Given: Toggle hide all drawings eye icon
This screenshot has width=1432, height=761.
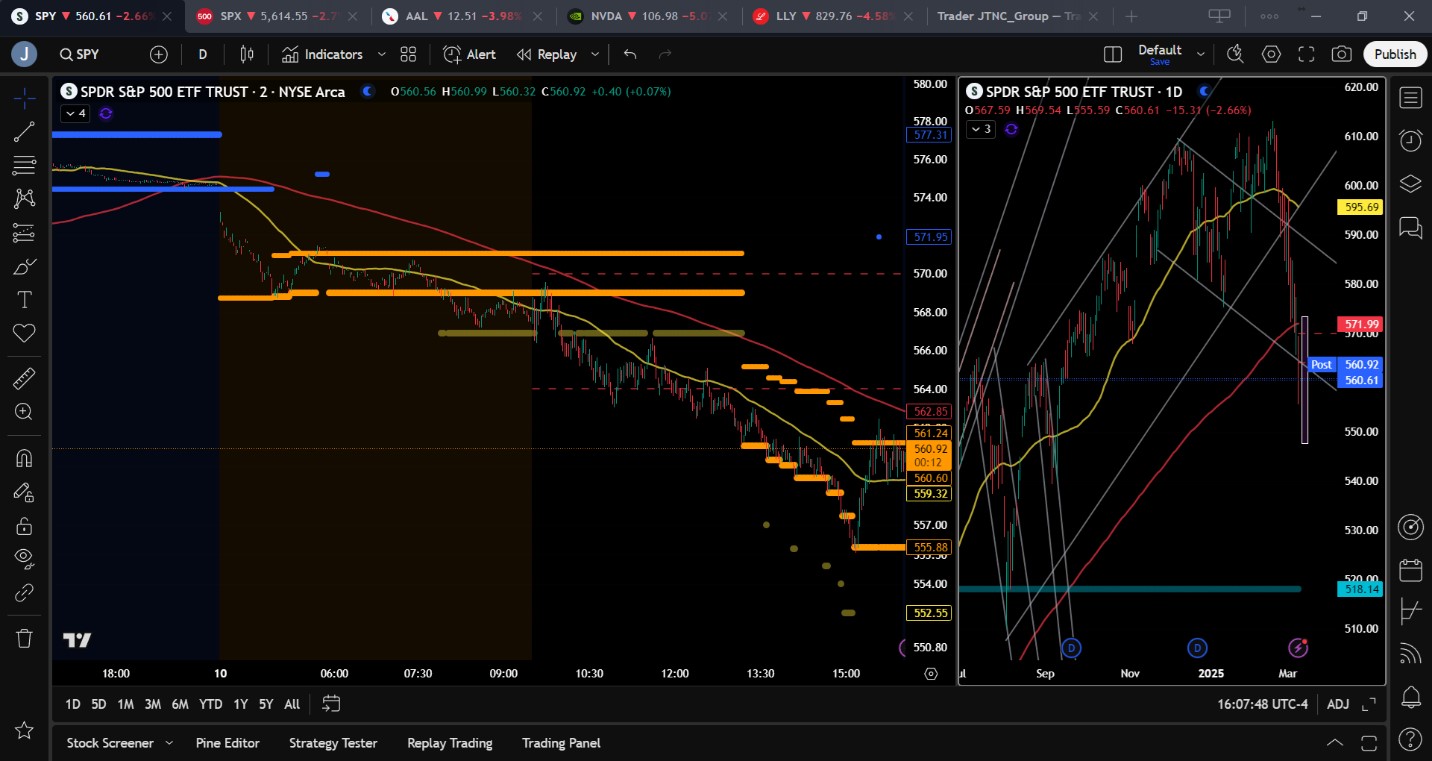Looking at the screenshot, I should tap(25, 558).
